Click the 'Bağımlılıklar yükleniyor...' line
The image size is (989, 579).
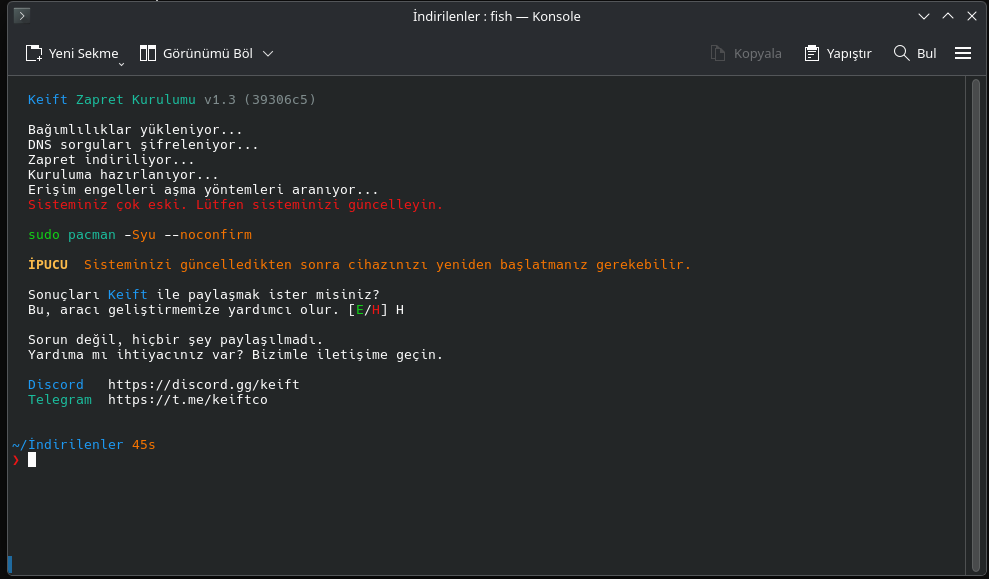[135, 130]
